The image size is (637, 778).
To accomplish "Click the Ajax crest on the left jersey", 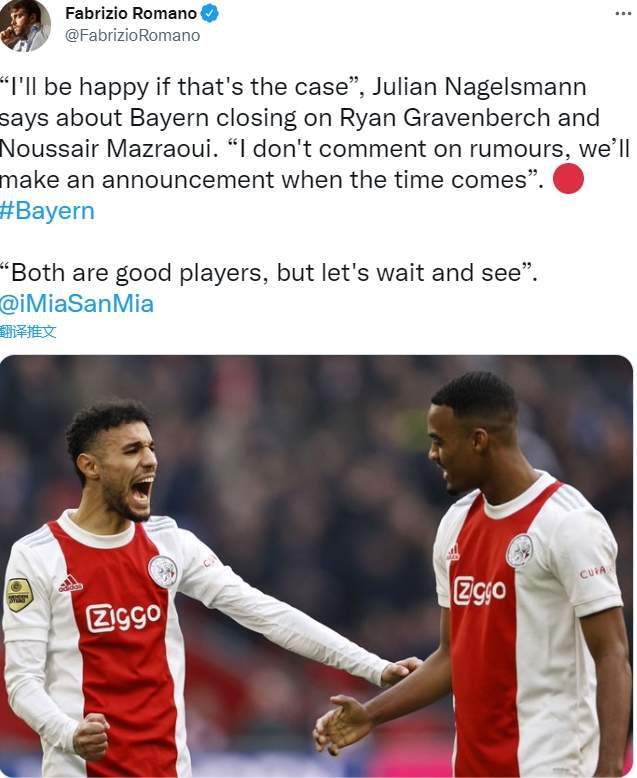I will click(x=163, y=571).
